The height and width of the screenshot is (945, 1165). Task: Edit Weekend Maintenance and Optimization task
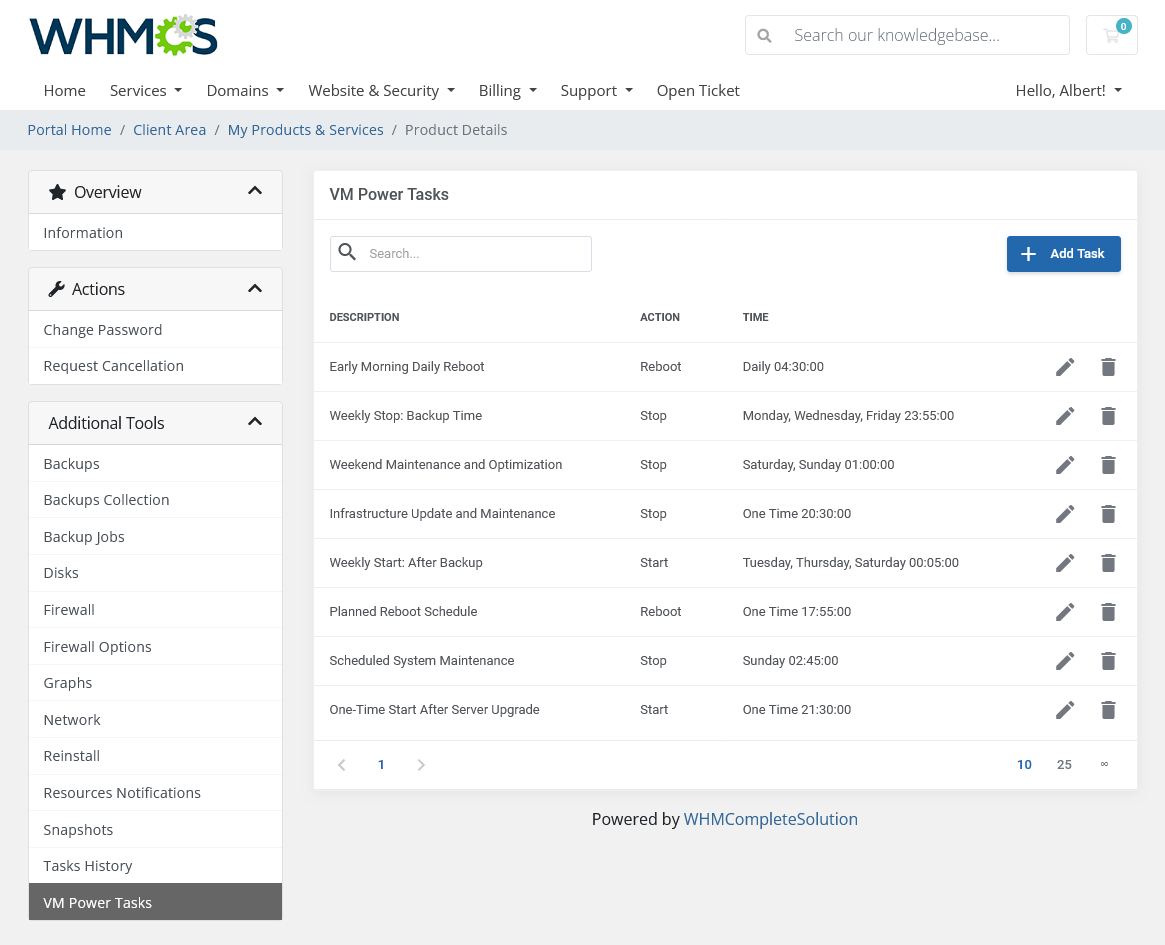point(1065,465)
